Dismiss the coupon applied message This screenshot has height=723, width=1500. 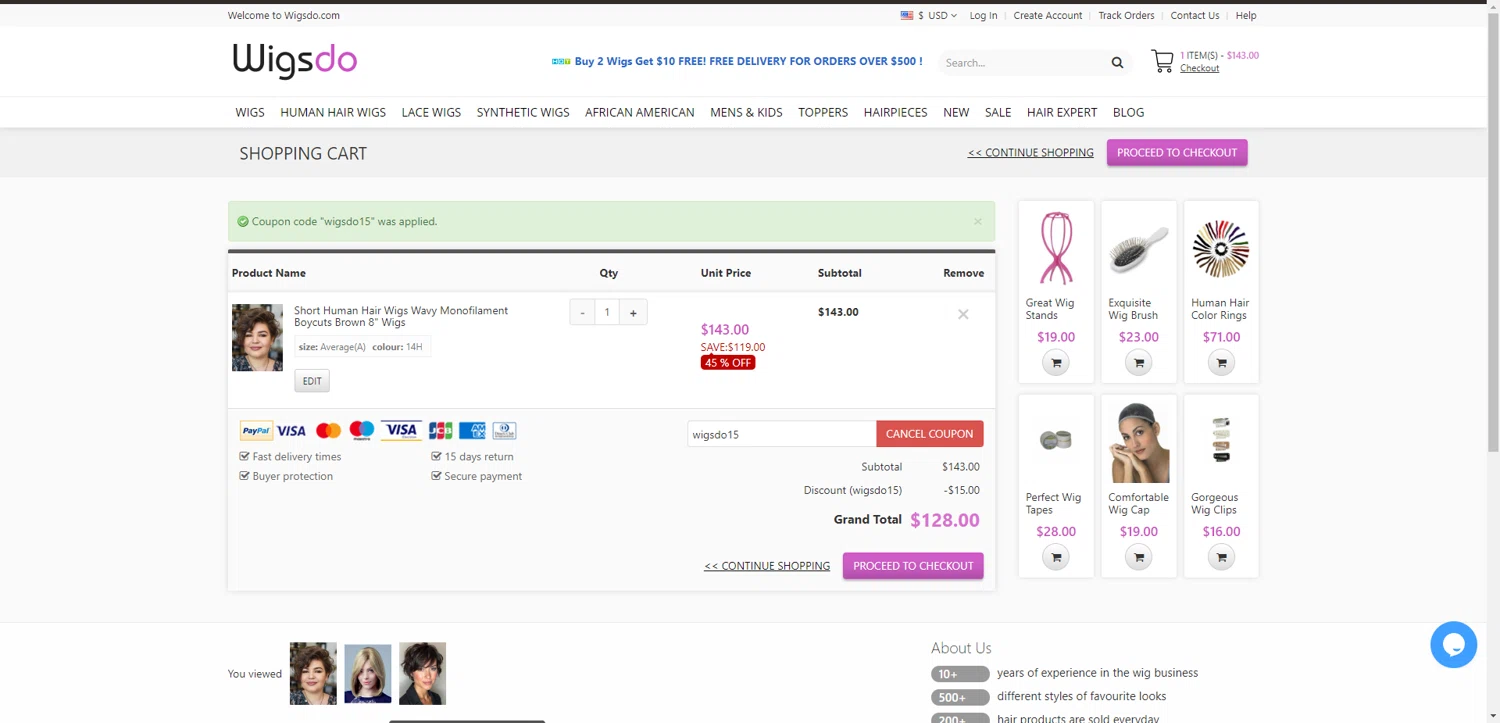[978, 222]
